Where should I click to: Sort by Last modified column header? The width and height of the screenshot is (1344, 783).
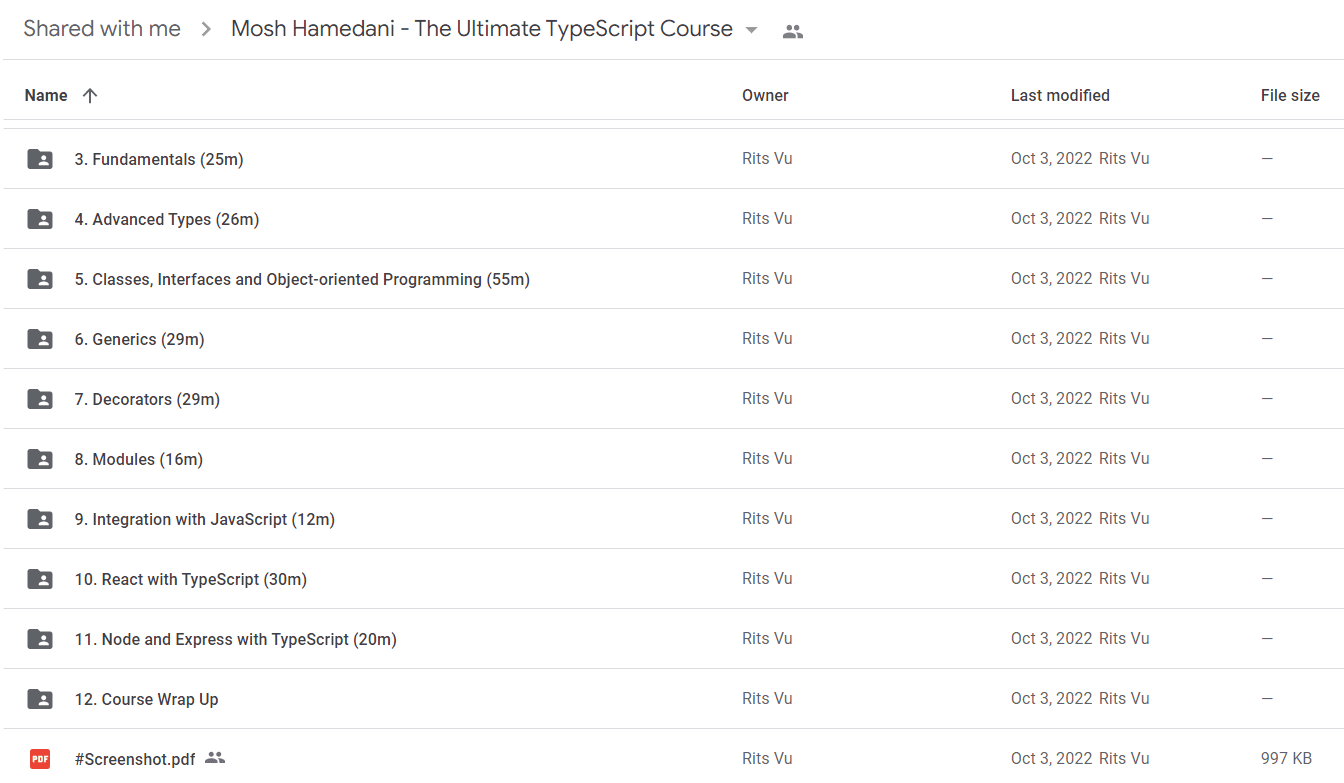pos(1060,95)
